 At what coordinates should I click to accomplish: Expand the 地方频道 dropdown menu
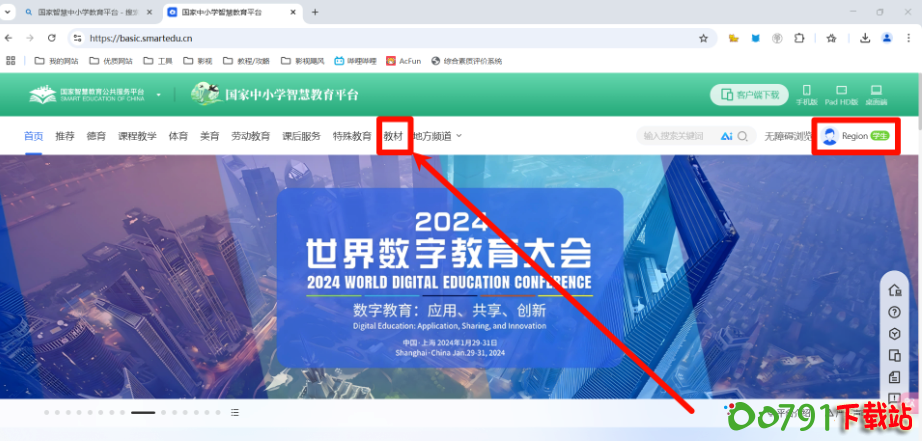[x=437, y=136]
